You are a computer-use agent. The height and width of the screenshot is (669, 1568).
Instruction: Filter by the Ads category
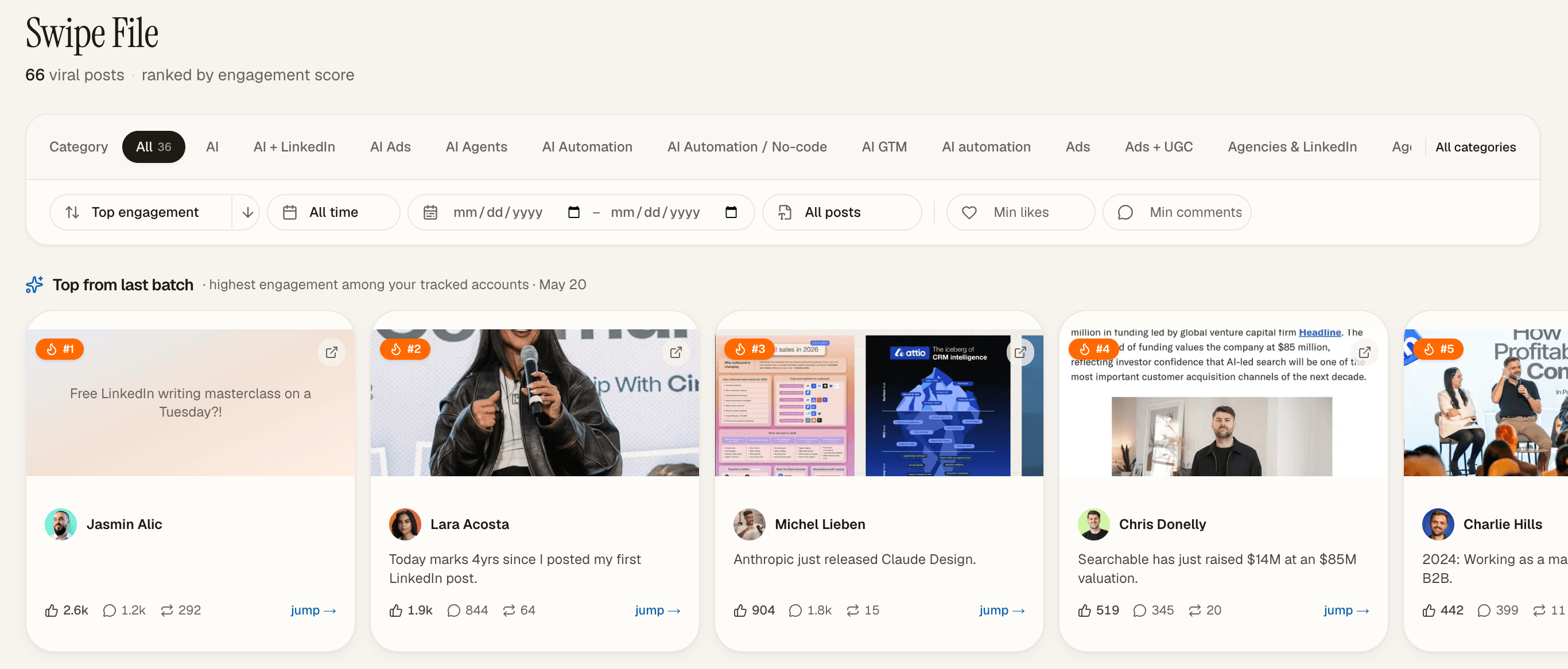point(1077,147)
